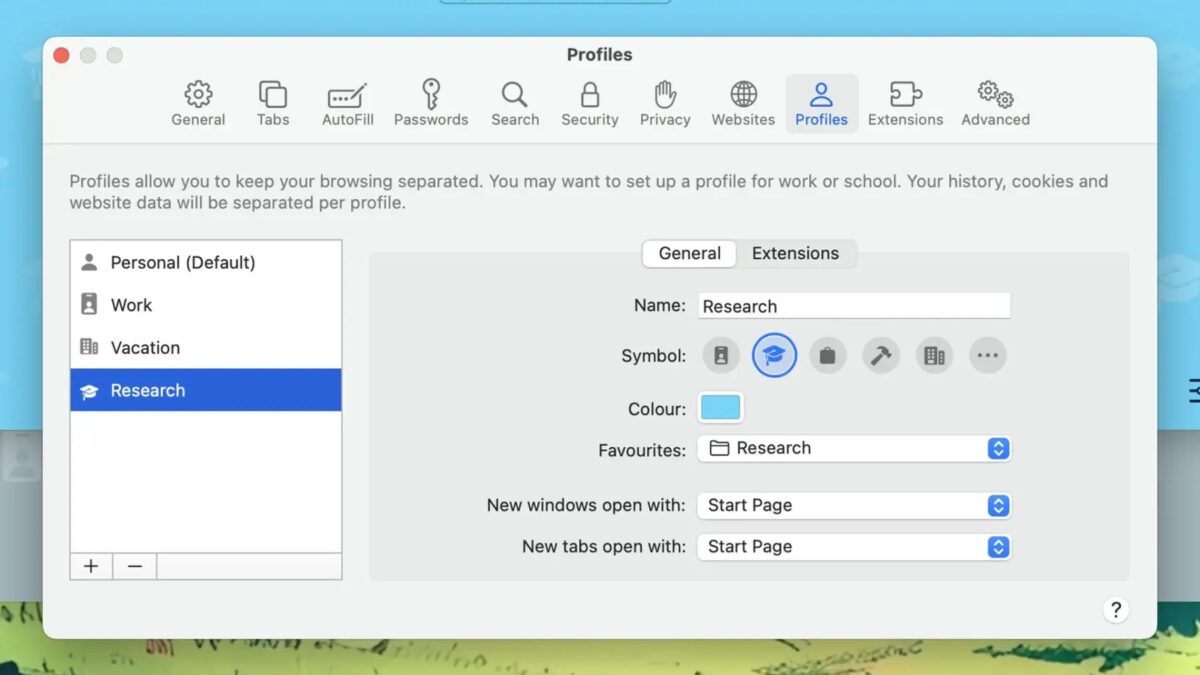Viewport: 1200px width, 675px height.
Task: Switch to the Extensions segment tab
Action: pyautogui.click(x=795, y=254)
